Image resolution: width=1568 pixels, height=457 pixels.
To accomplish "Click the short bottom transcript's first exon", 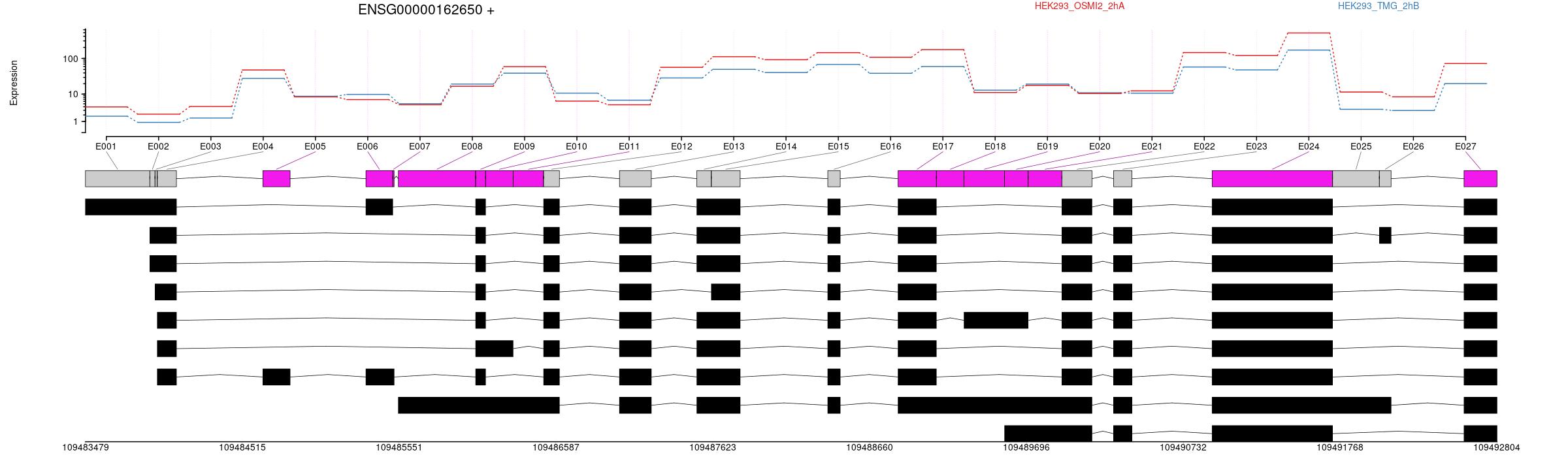I will [x=1048, y=433].
